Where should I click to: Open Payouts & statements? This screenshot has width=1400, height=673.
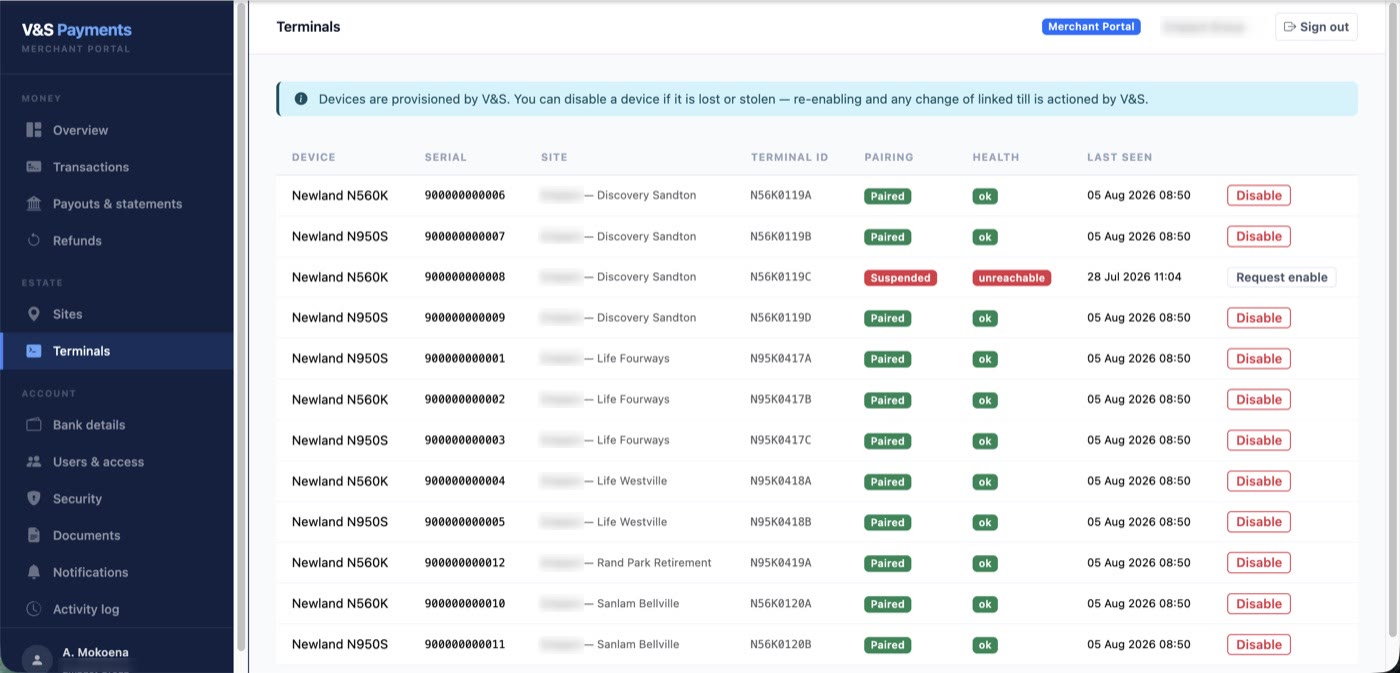click(117, 204)
